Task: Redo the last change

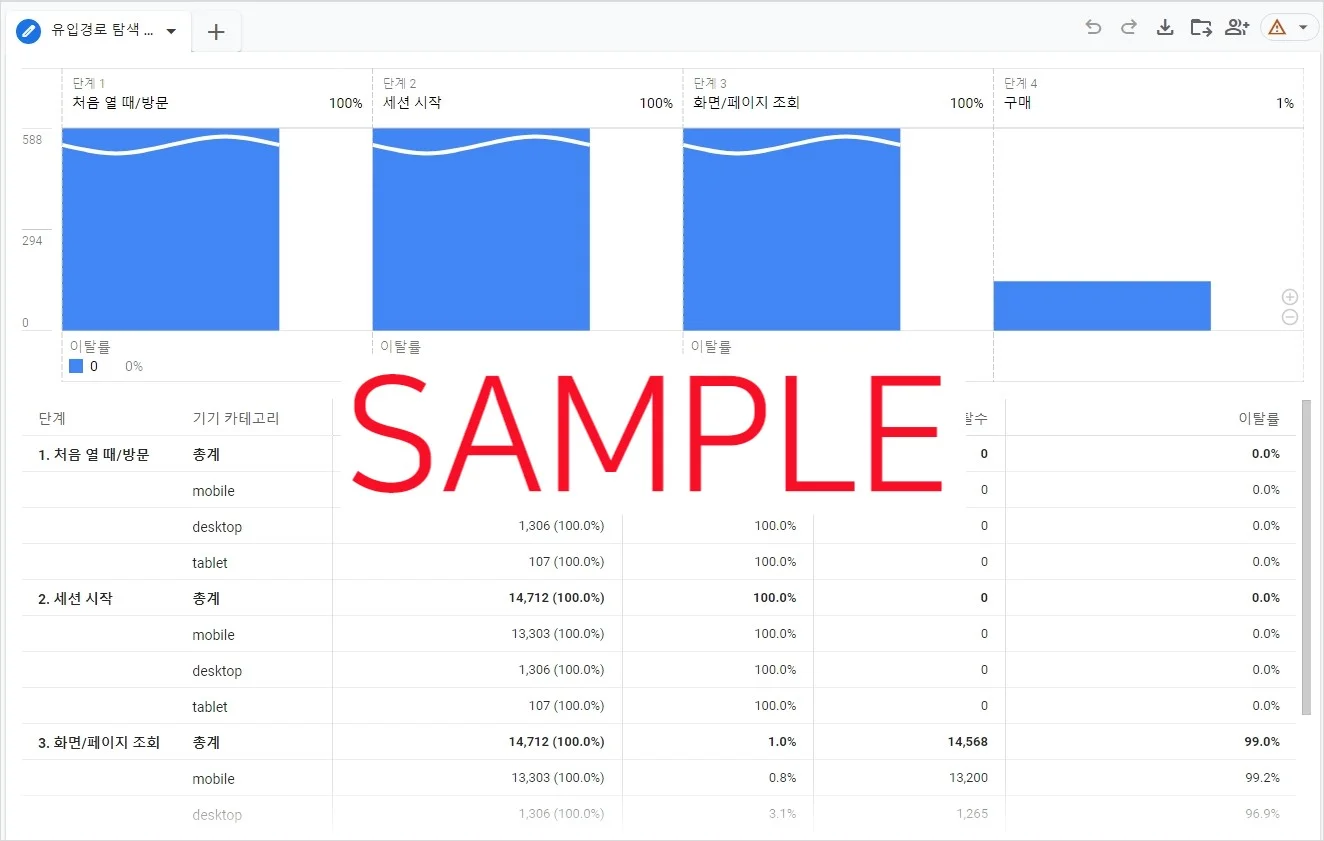Action: [1129, 27]
